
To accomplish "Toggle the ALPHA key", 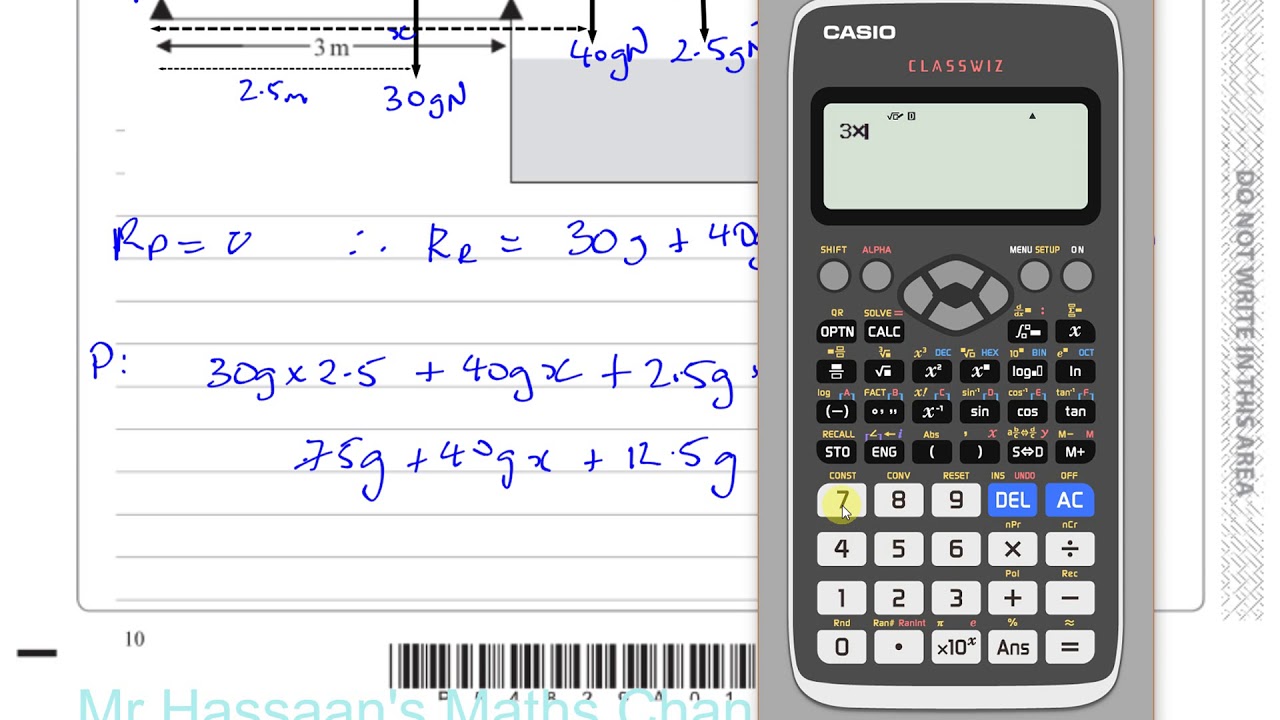I will pos(877,275).
